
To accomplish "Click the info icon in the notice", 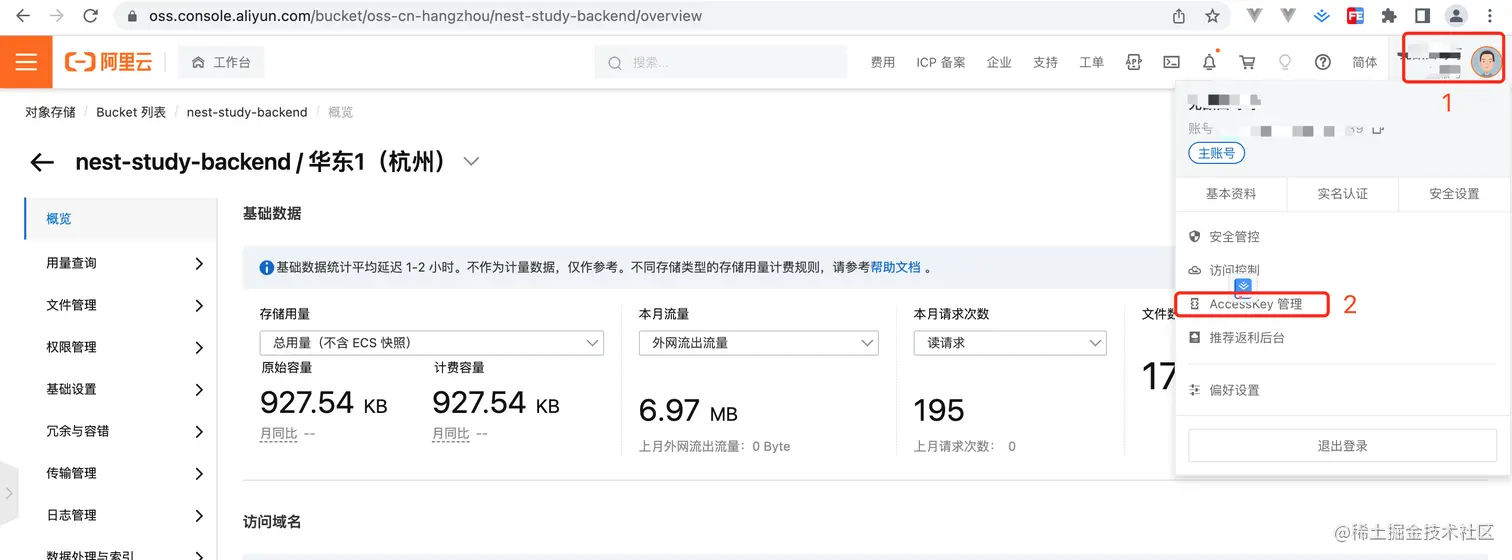I will [x=266, y=268].
